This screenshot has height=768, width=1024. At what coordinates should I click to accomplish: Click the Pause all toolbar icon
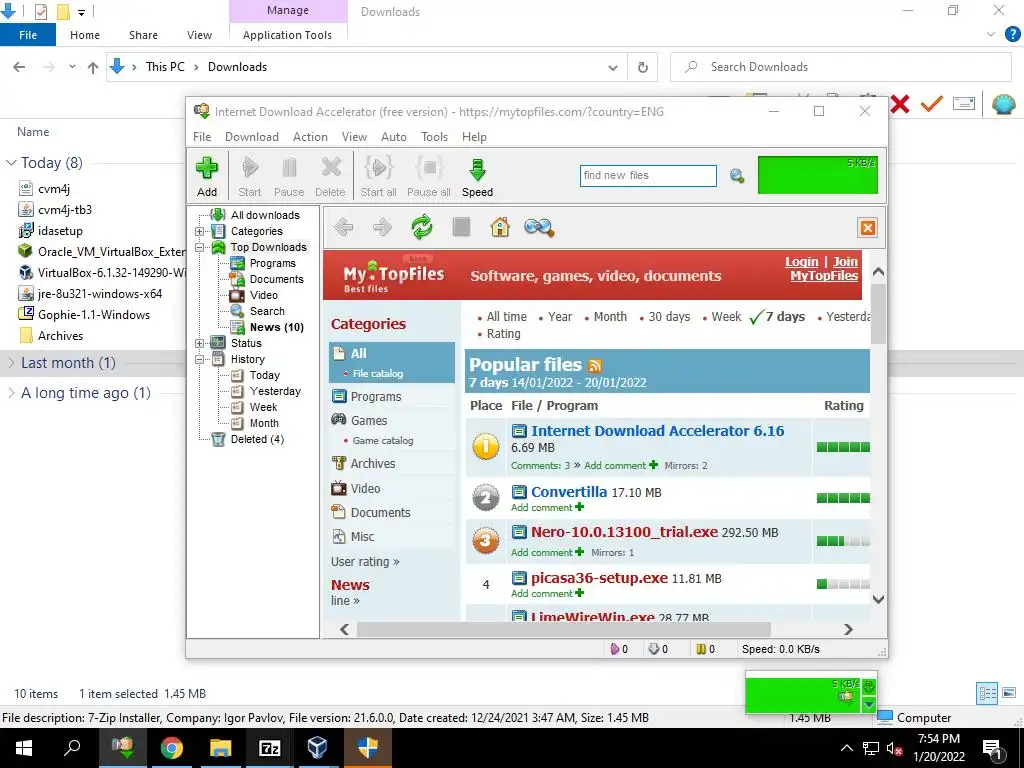tap(428, 168)
